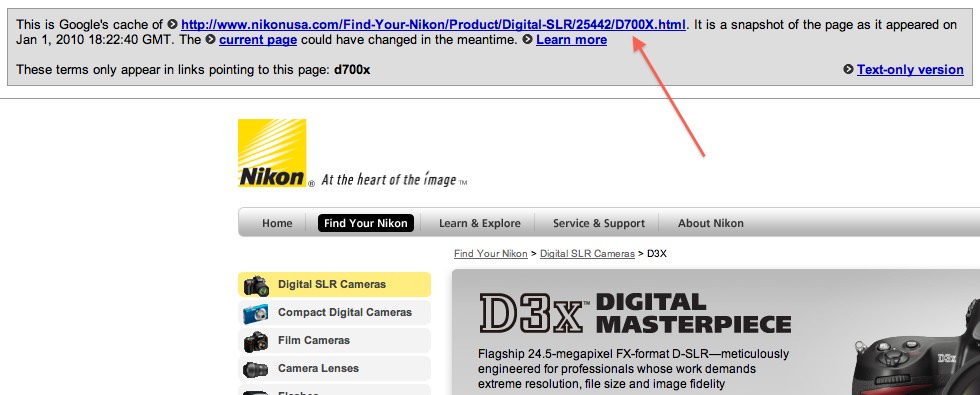Select the Find Your Nikon tab
Viewport: 980px width, 395px height.
coord(366,223)
